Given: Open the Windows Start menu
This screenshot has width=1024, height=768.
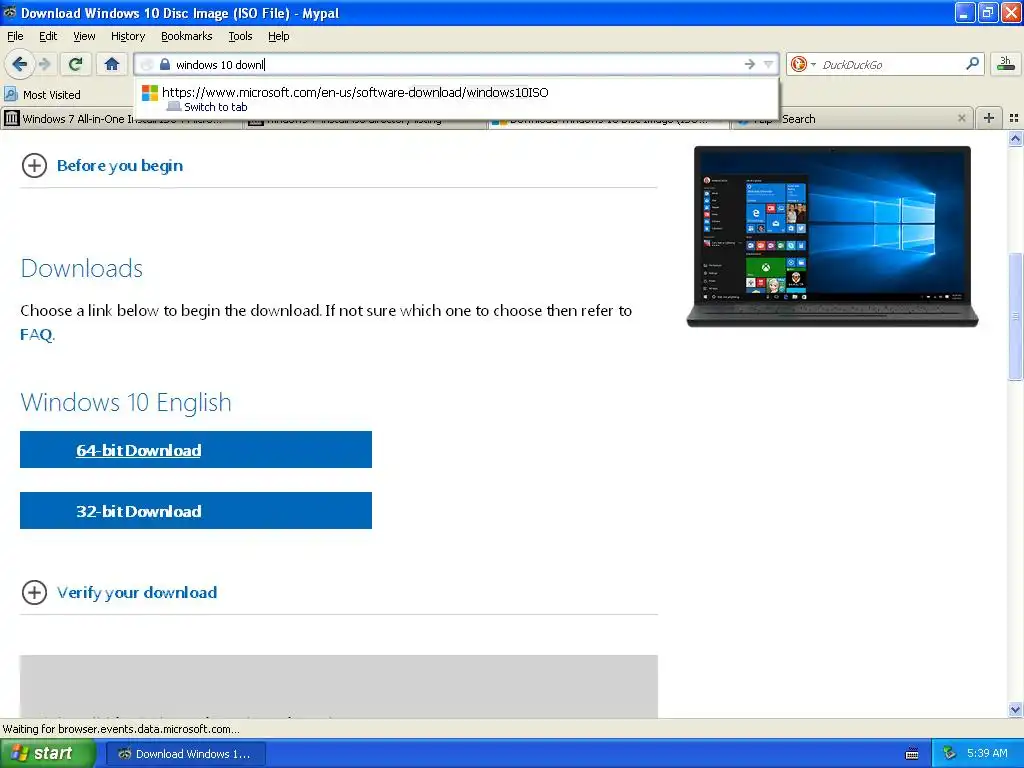Looking at the screenshot, I should [x=48, y=753].
